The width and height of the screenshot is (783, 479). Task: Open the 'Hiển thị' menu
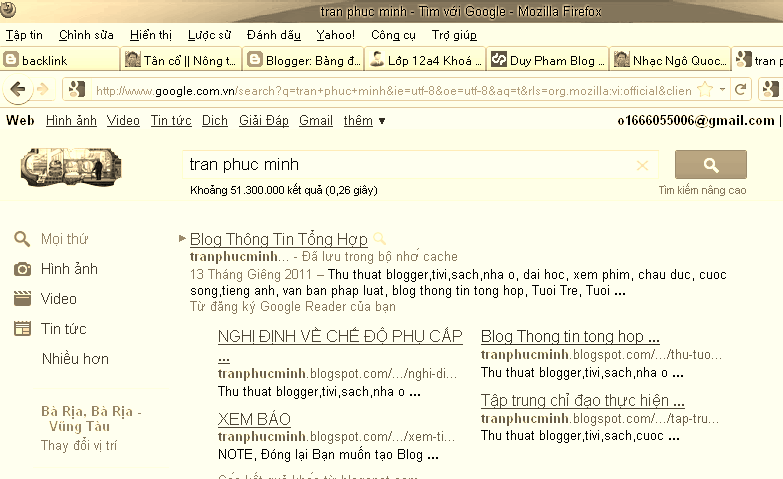[x=150, y=34]
